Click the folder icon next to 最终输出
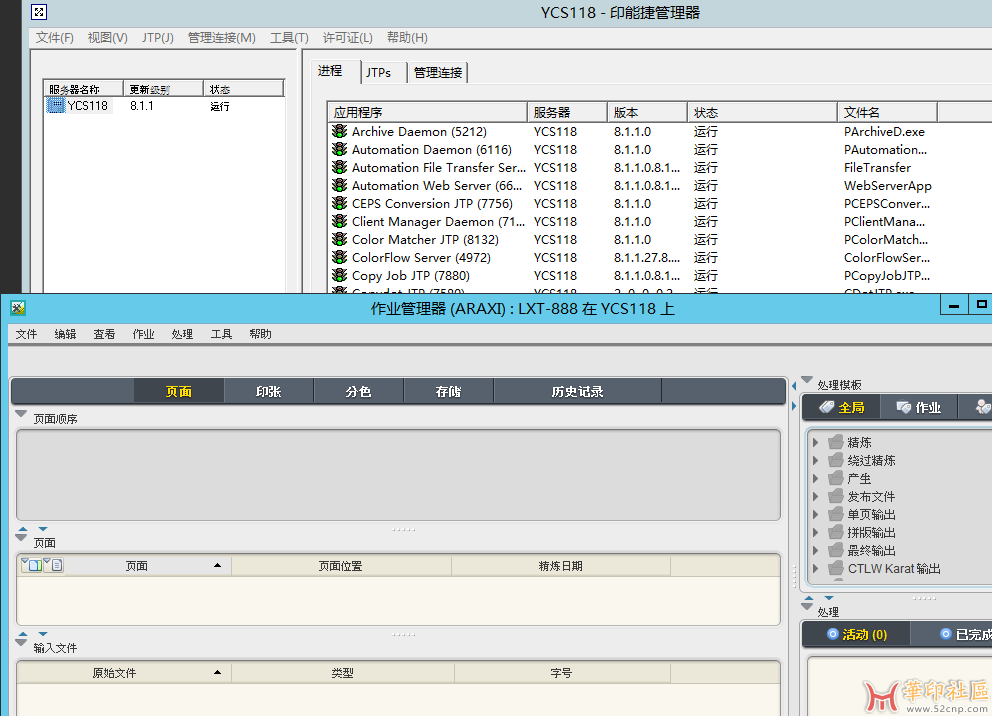 coord(836,550)
